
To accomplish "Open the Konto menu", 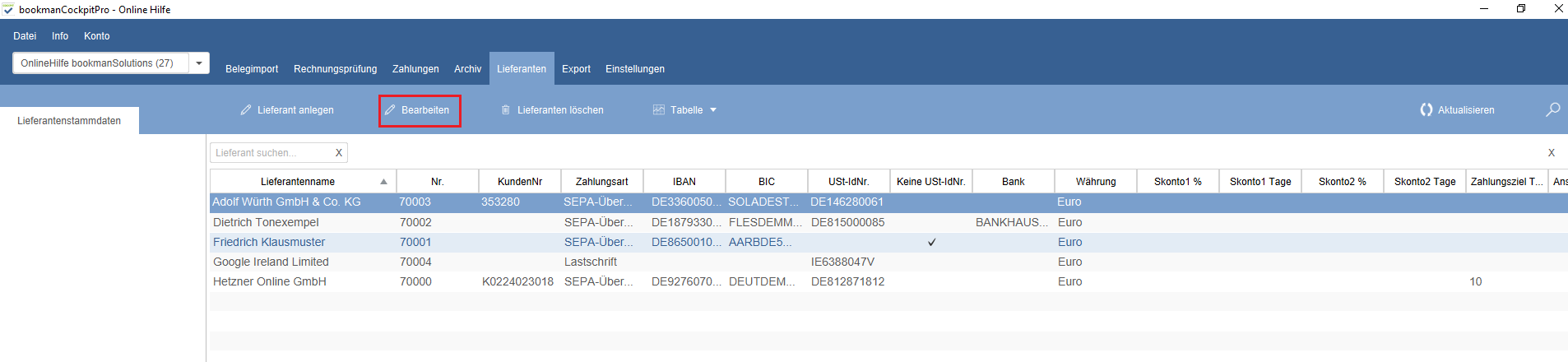I will coord(96,36).
